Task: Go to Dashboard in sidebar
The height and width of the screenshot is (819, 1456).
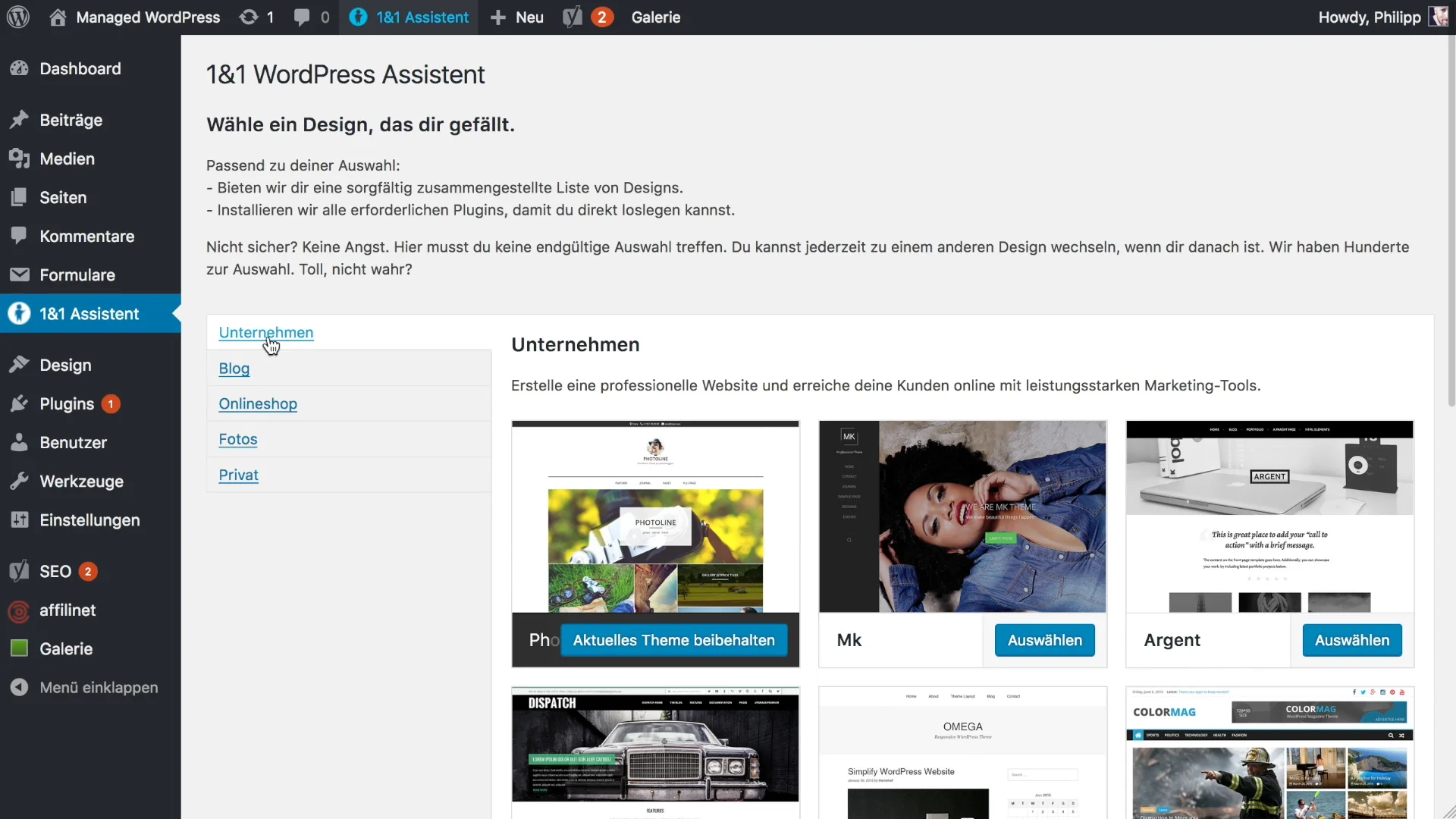Action: (x=80, y=69)
